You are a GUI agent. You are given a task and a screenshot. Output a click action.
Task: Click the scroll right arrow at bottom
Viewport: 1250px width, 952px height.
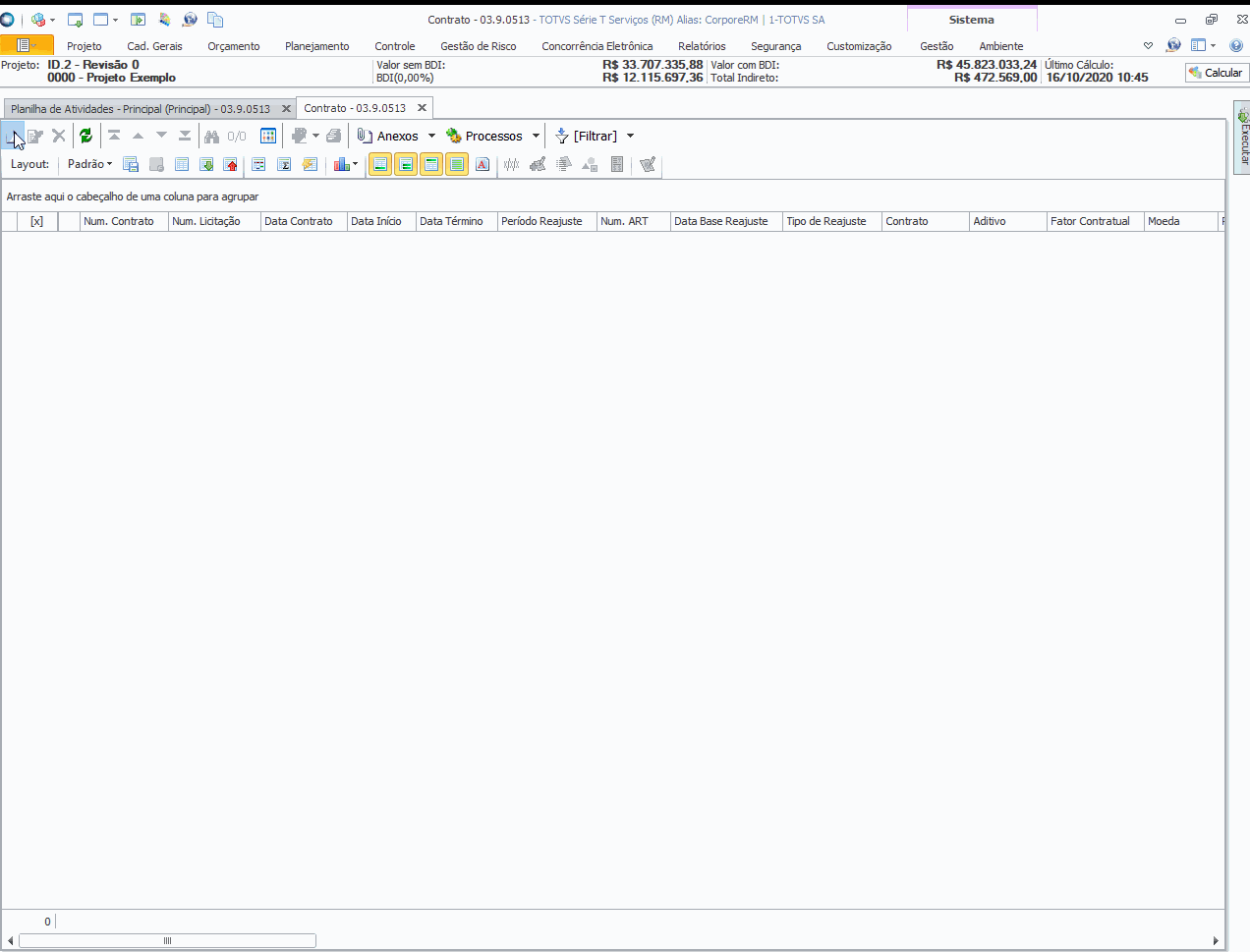tap(1217, 941)
